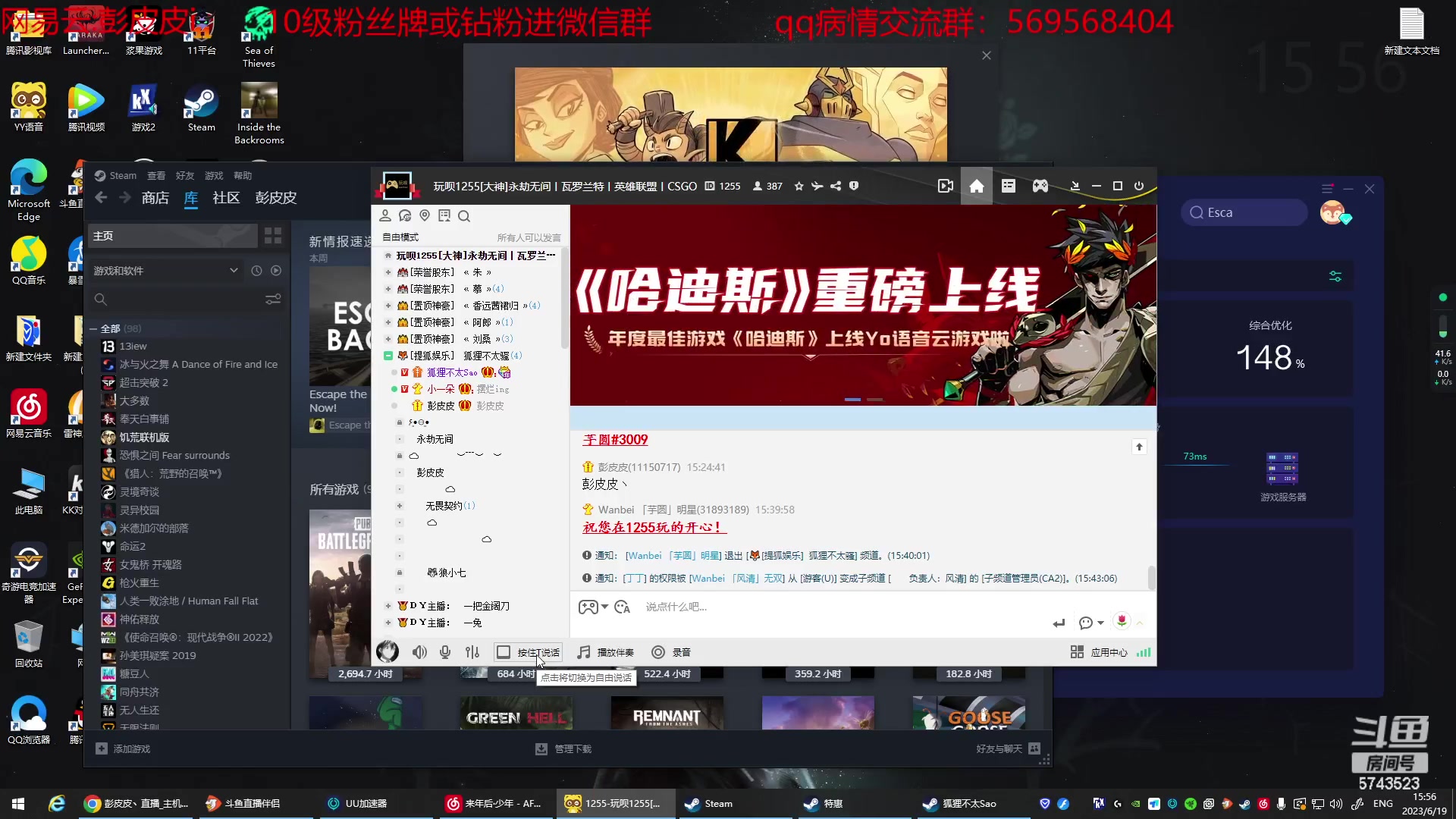Open Steam recent activity clock icon

pos(256,271)
